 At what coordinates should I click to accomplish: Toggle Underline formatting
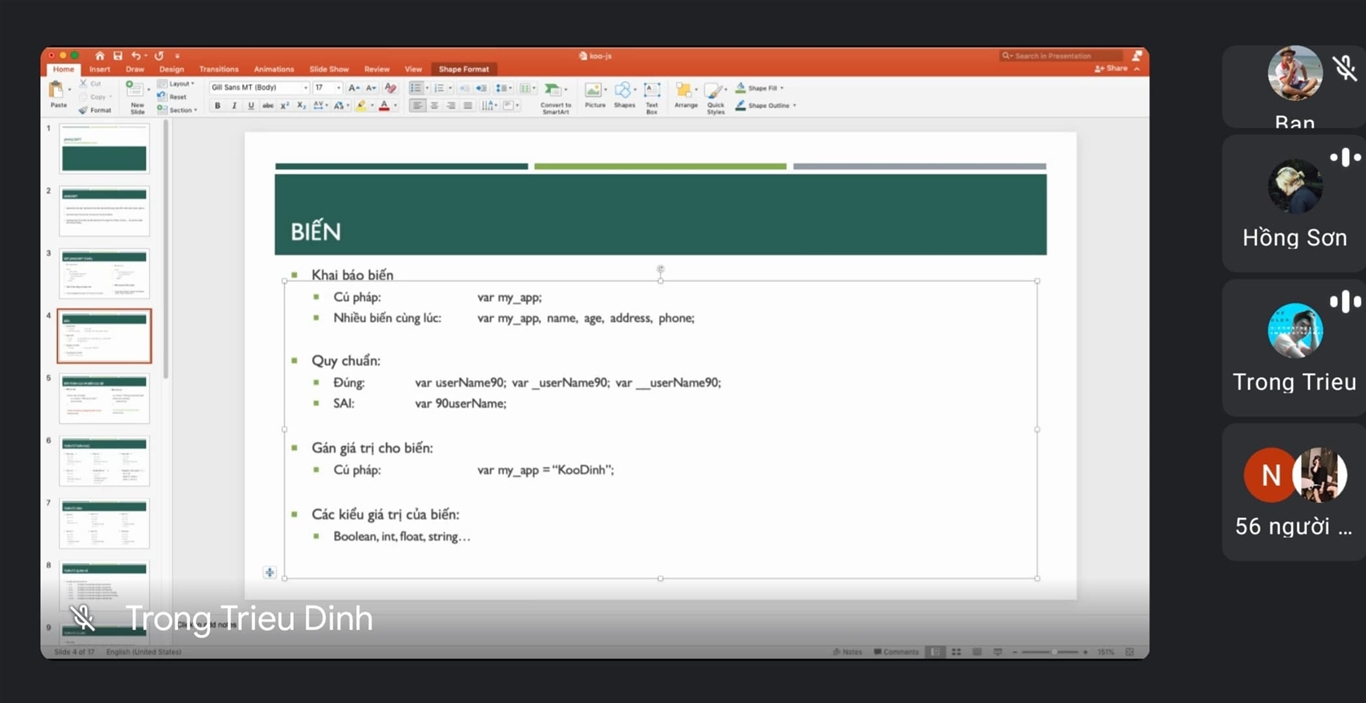(250, 106)
